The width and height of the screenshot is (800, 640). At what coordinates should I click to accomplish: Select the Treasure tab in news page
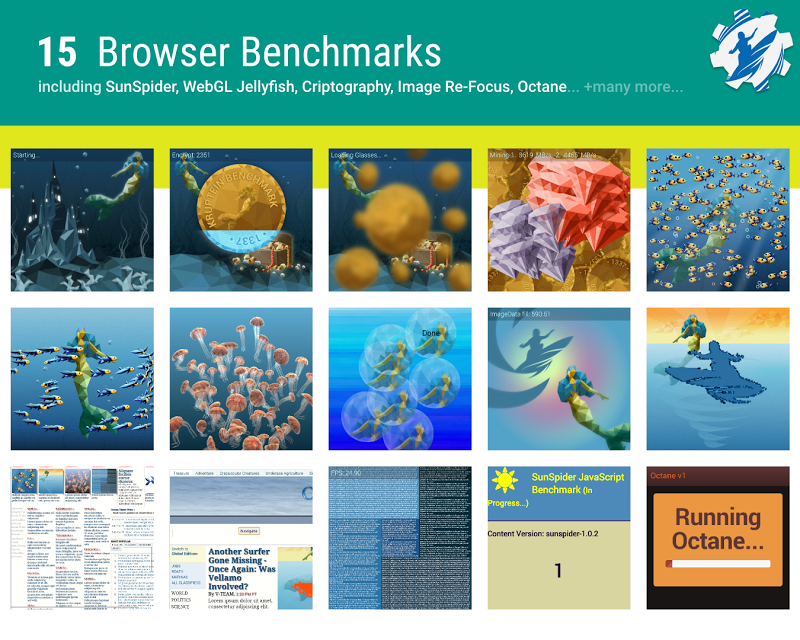tap(181, 473)
